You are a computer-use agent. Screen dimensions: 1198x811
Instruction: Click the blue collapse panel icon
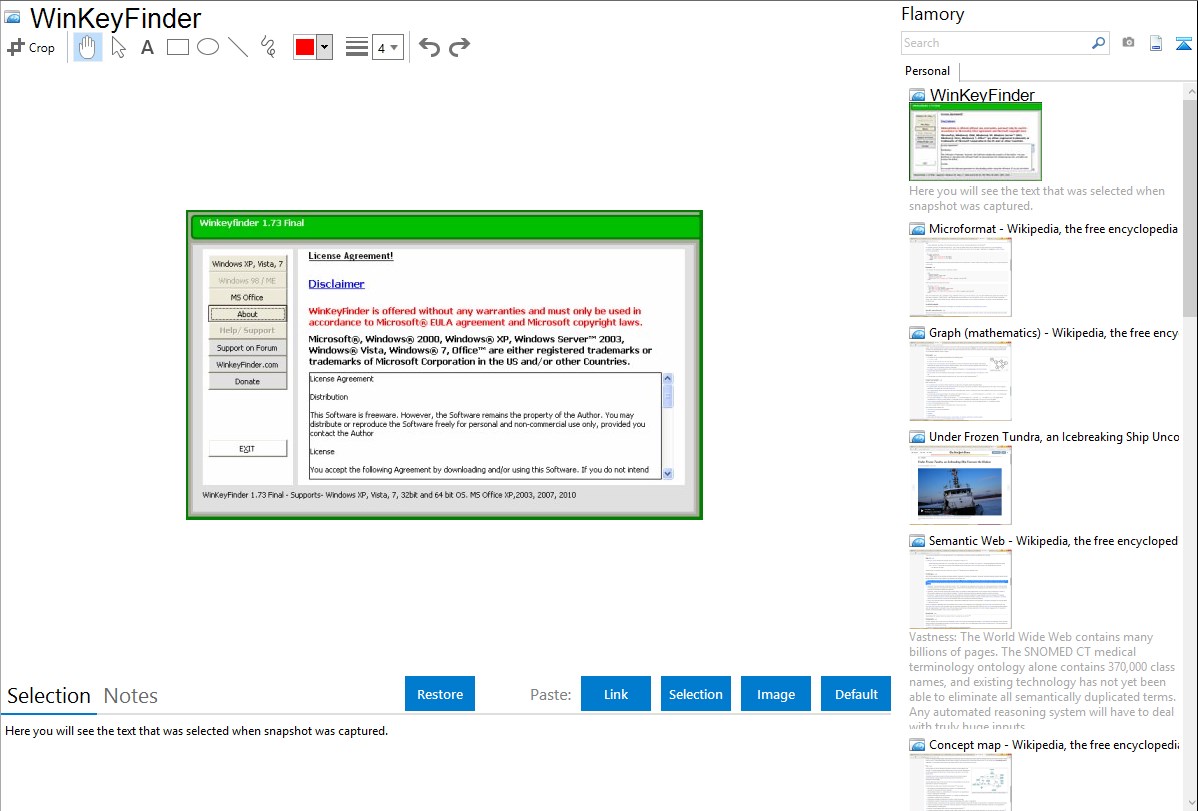1183,43
